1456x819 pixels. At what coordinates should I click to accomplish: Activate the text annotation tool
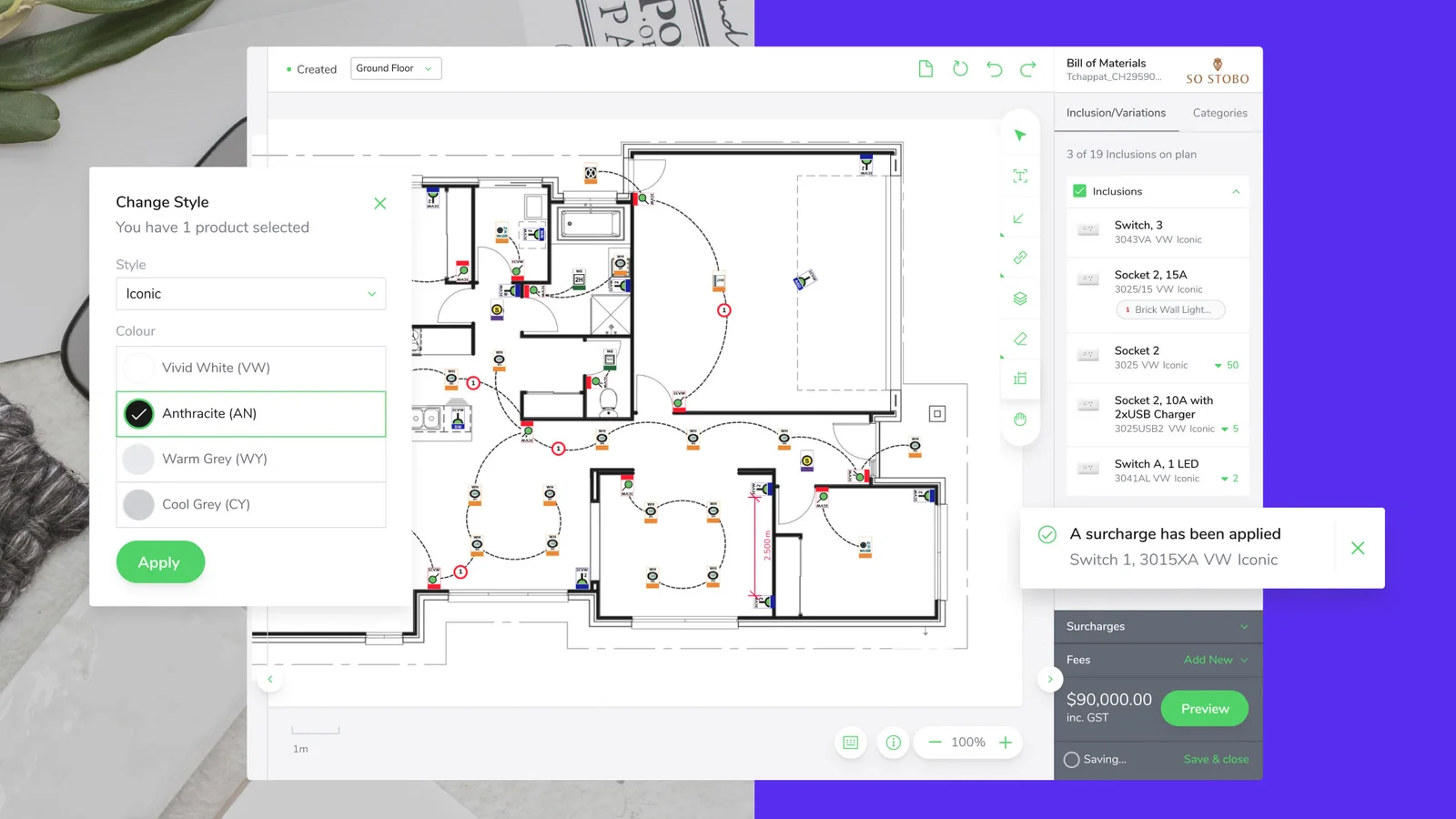pos(1019,176)
